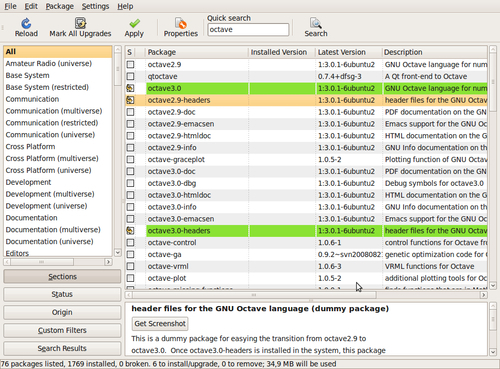Select the octave3.0 package name

pyautogui.click(x=164, y=88)
